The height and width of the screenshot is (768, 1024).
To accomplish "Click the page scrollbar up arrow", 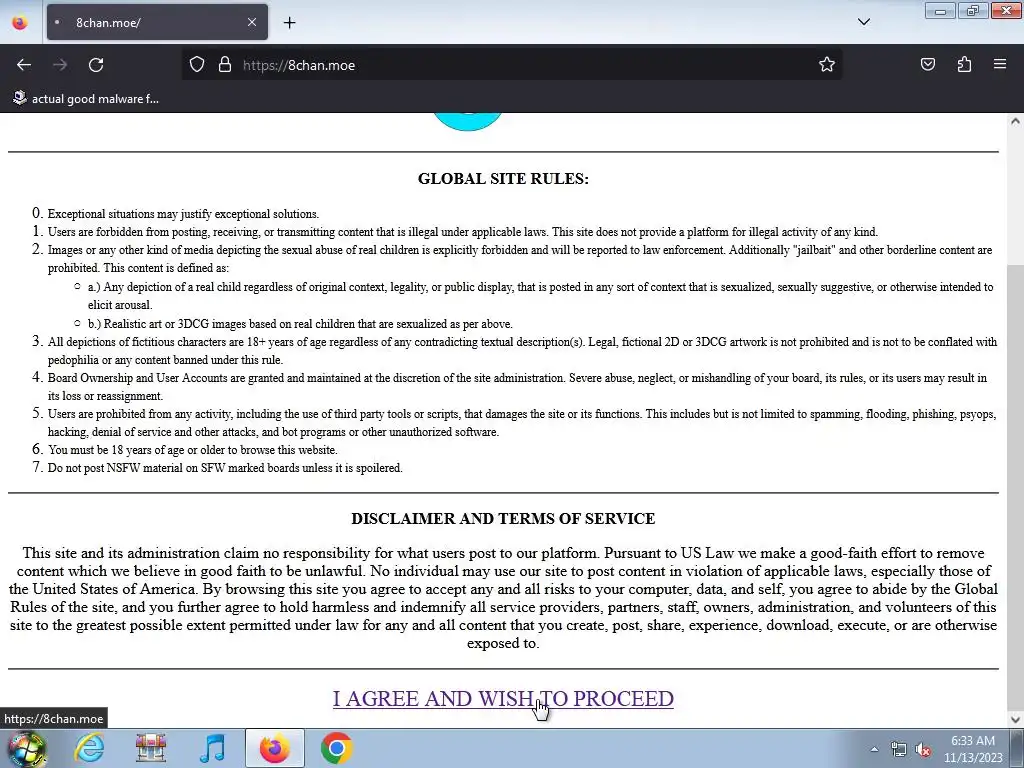I will (x=1015, y=121).
